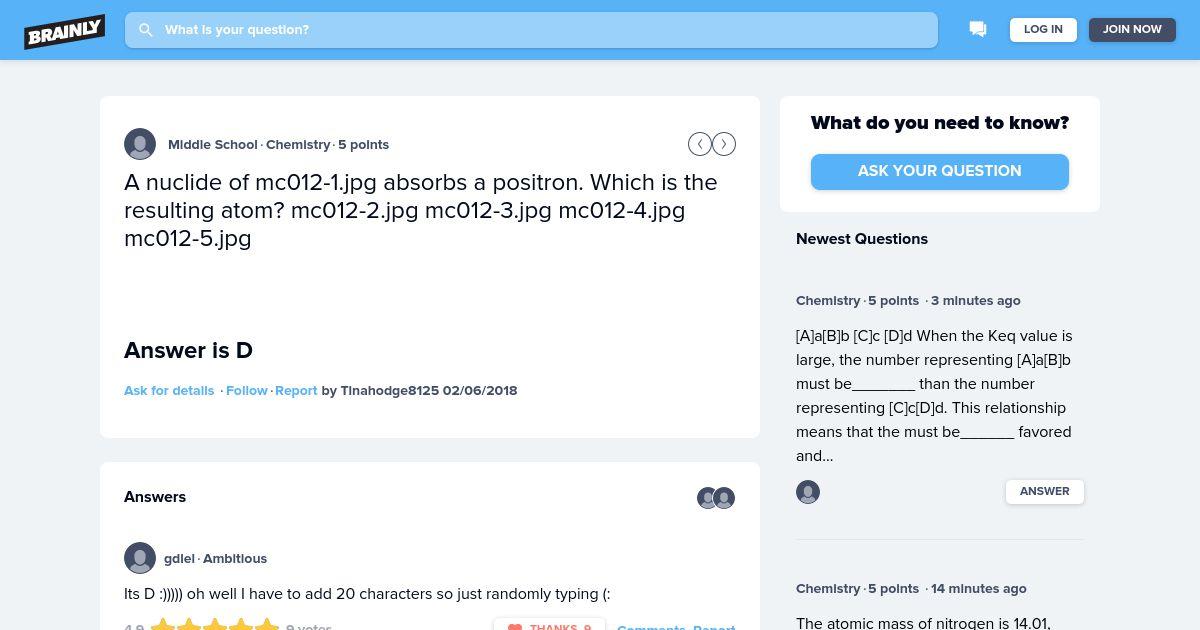1200x630 pixels.
Task: Go to next question arrow
Action: (724, 144)
